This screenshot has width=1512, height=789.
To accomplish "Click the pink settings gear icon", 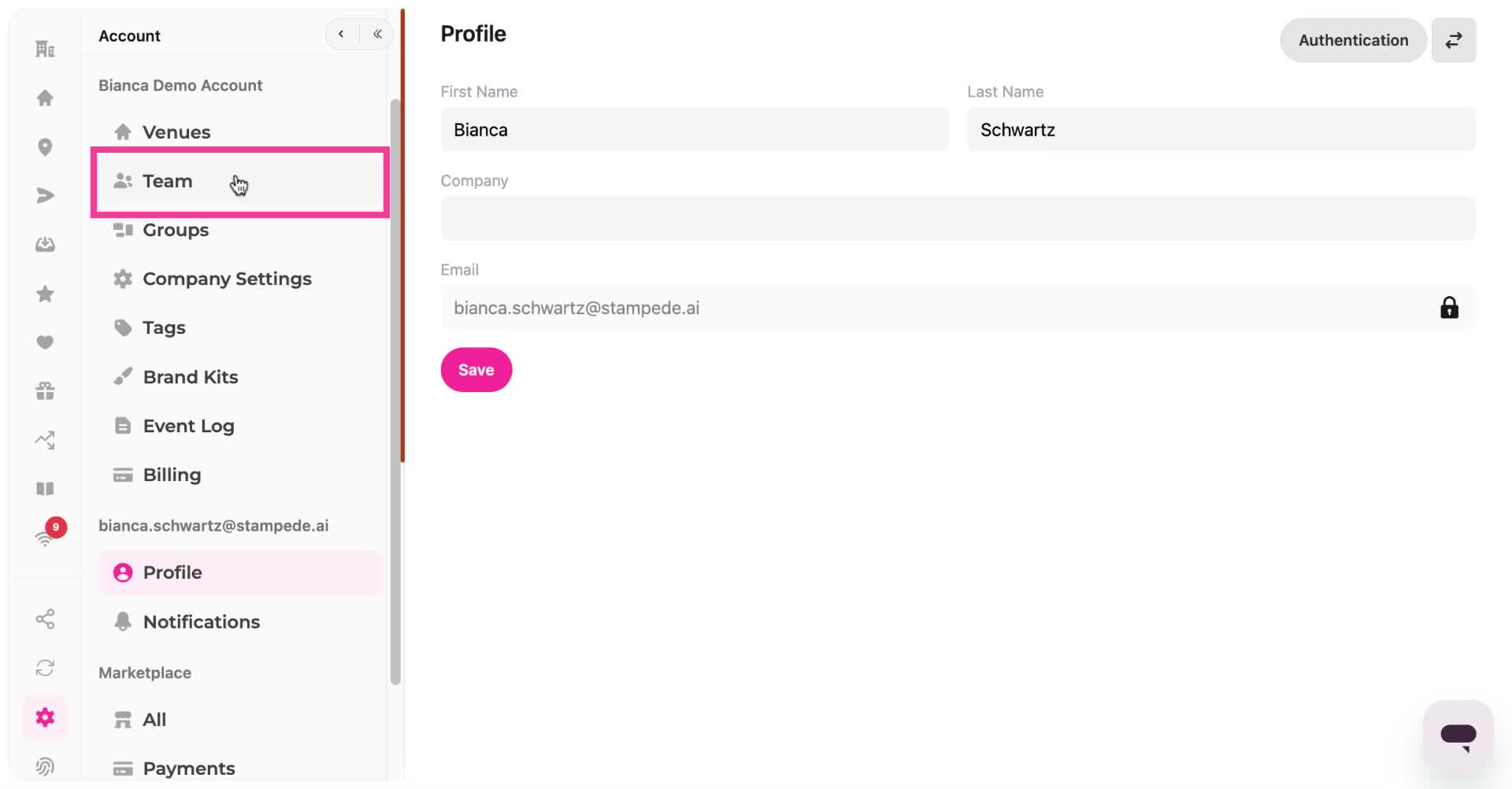I will coord(45,717).
